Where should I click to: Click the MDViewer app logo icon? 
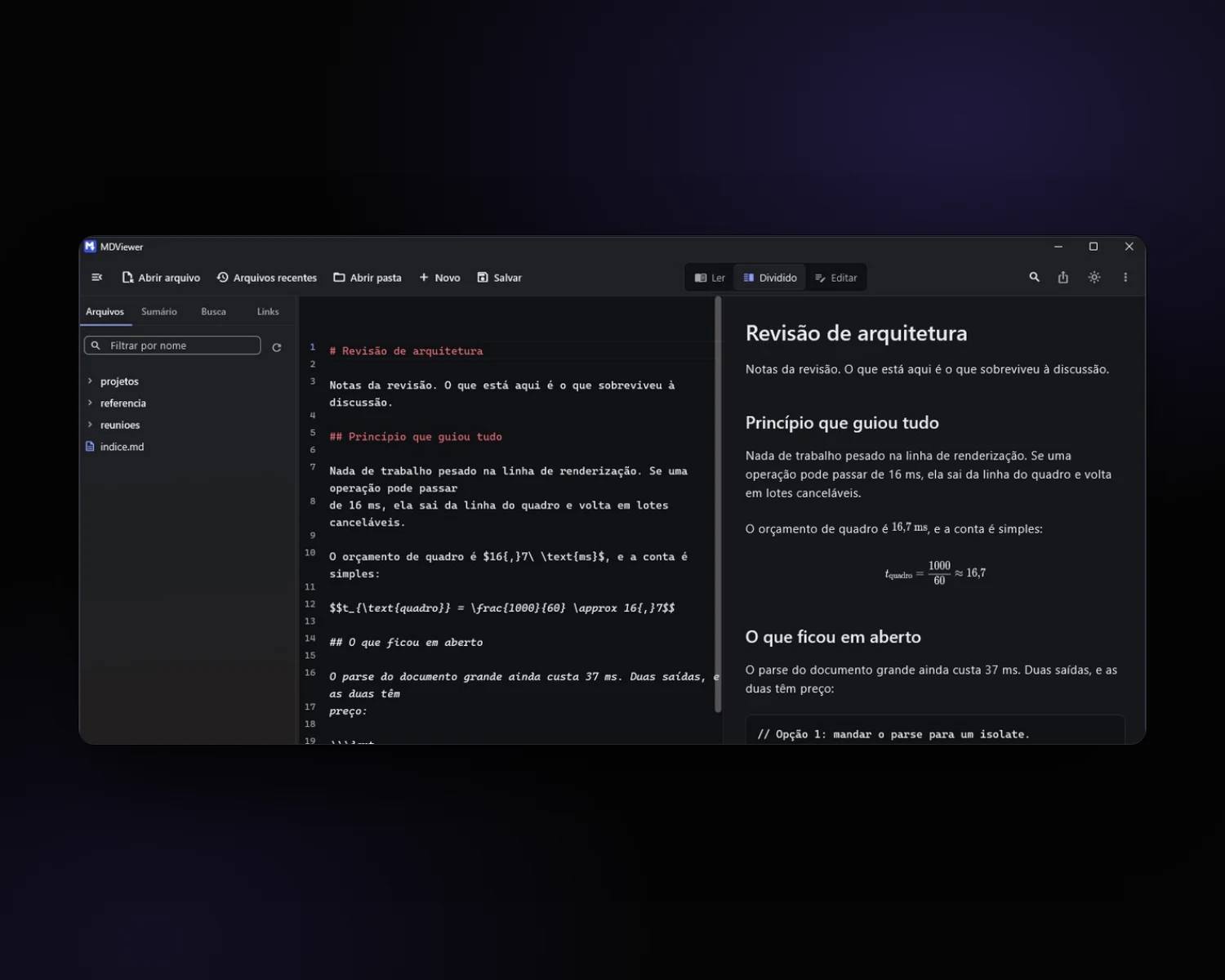click(x=91, y=247)
